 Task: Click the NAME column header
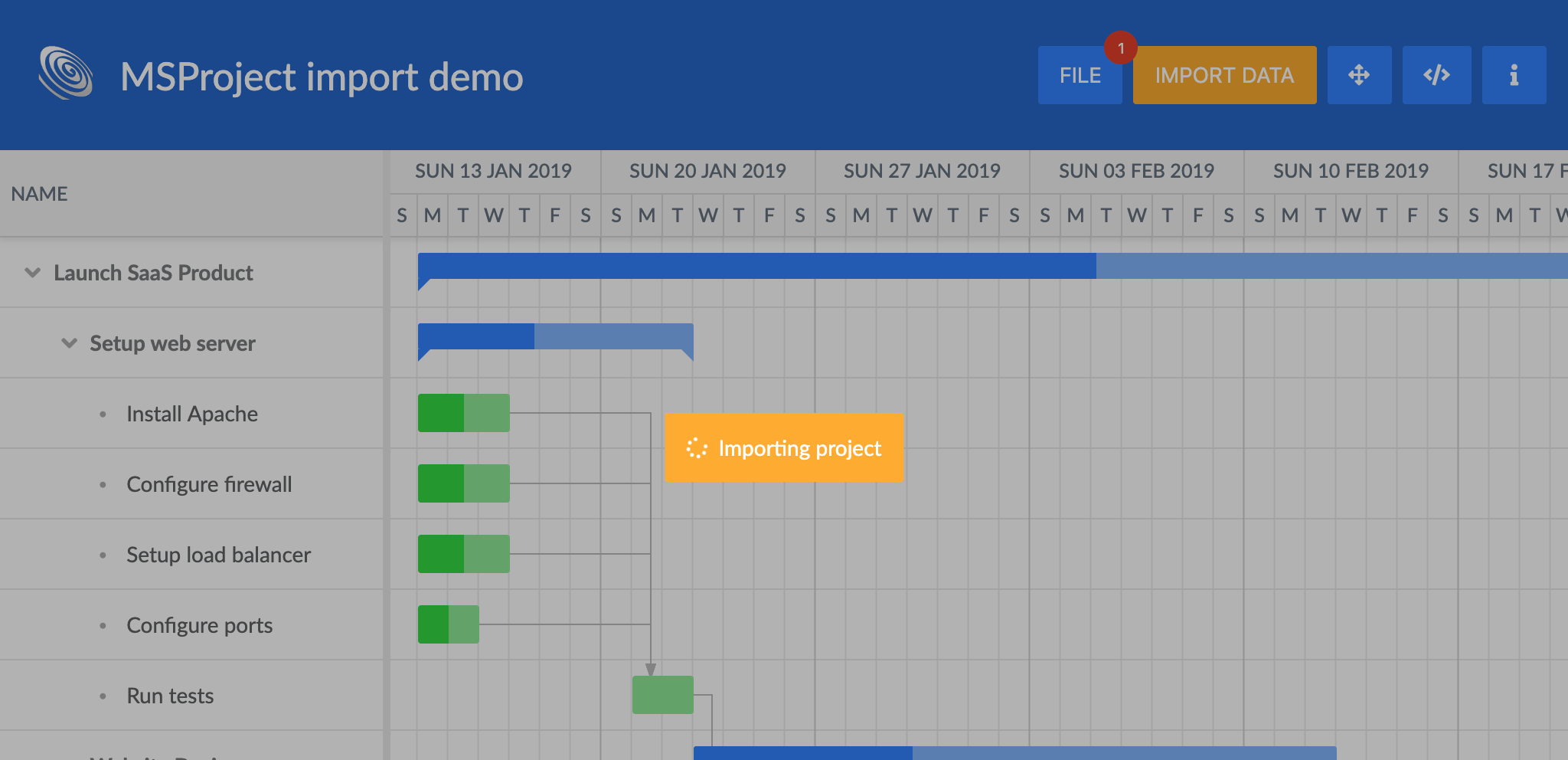(x=191, y=193)
